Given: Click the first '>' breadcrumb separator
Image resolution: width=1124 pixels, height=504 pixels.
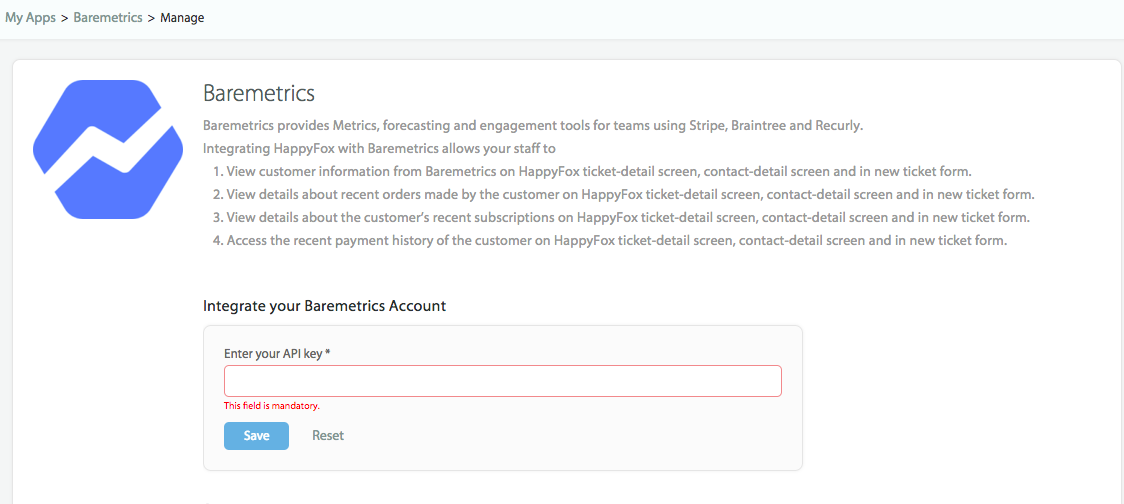Looking at the screenshot, I should coord(65,18).
